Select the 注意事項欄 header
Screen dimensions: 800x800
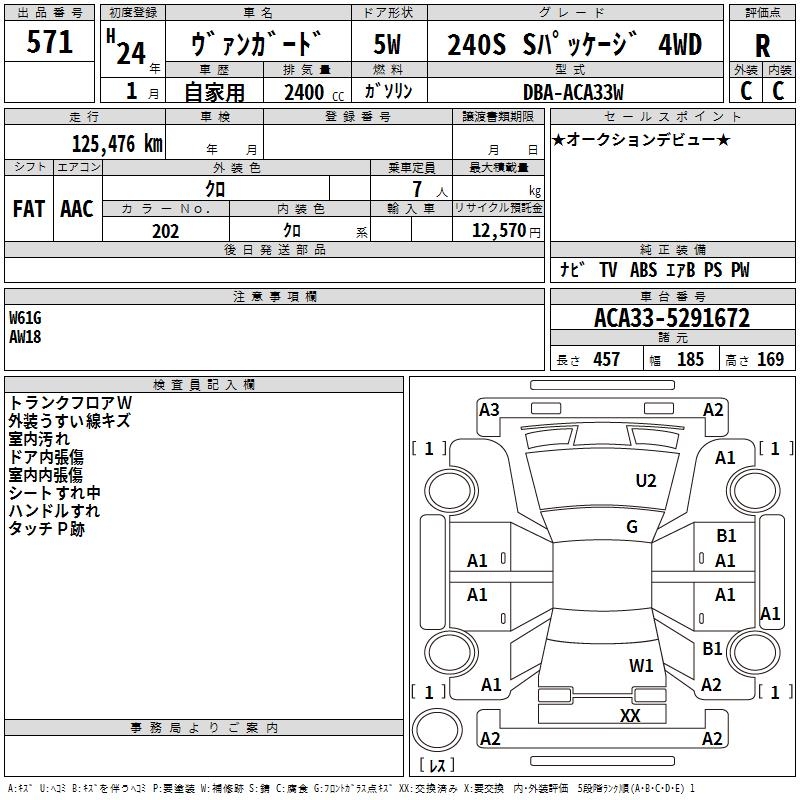tap(274, 296)
